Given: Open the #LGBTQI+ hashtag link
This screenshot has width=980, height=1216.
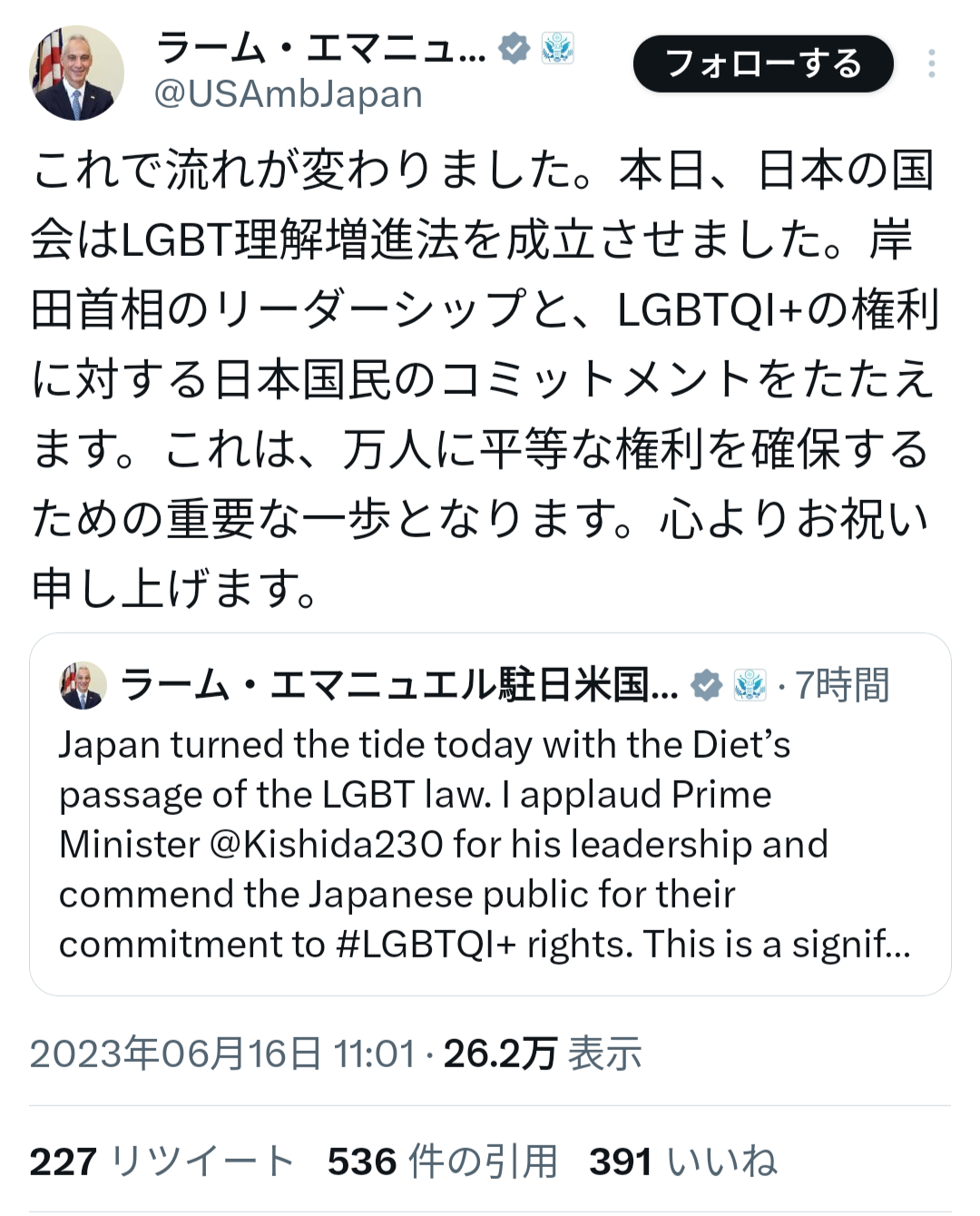Looking at the screenshot, I should (426, 945).
